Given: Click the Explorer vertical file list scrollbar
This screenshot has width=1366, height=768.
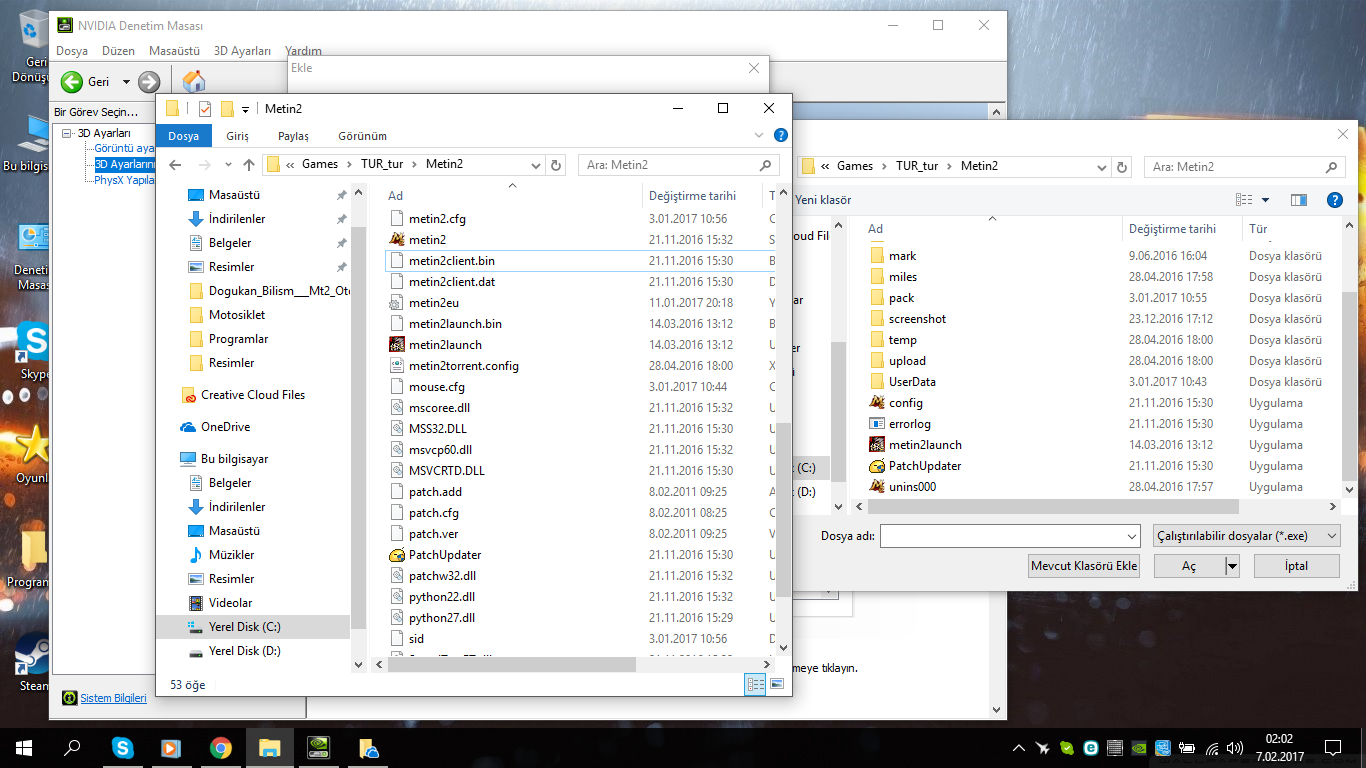Looking at the screenshot, I should 784,510.
